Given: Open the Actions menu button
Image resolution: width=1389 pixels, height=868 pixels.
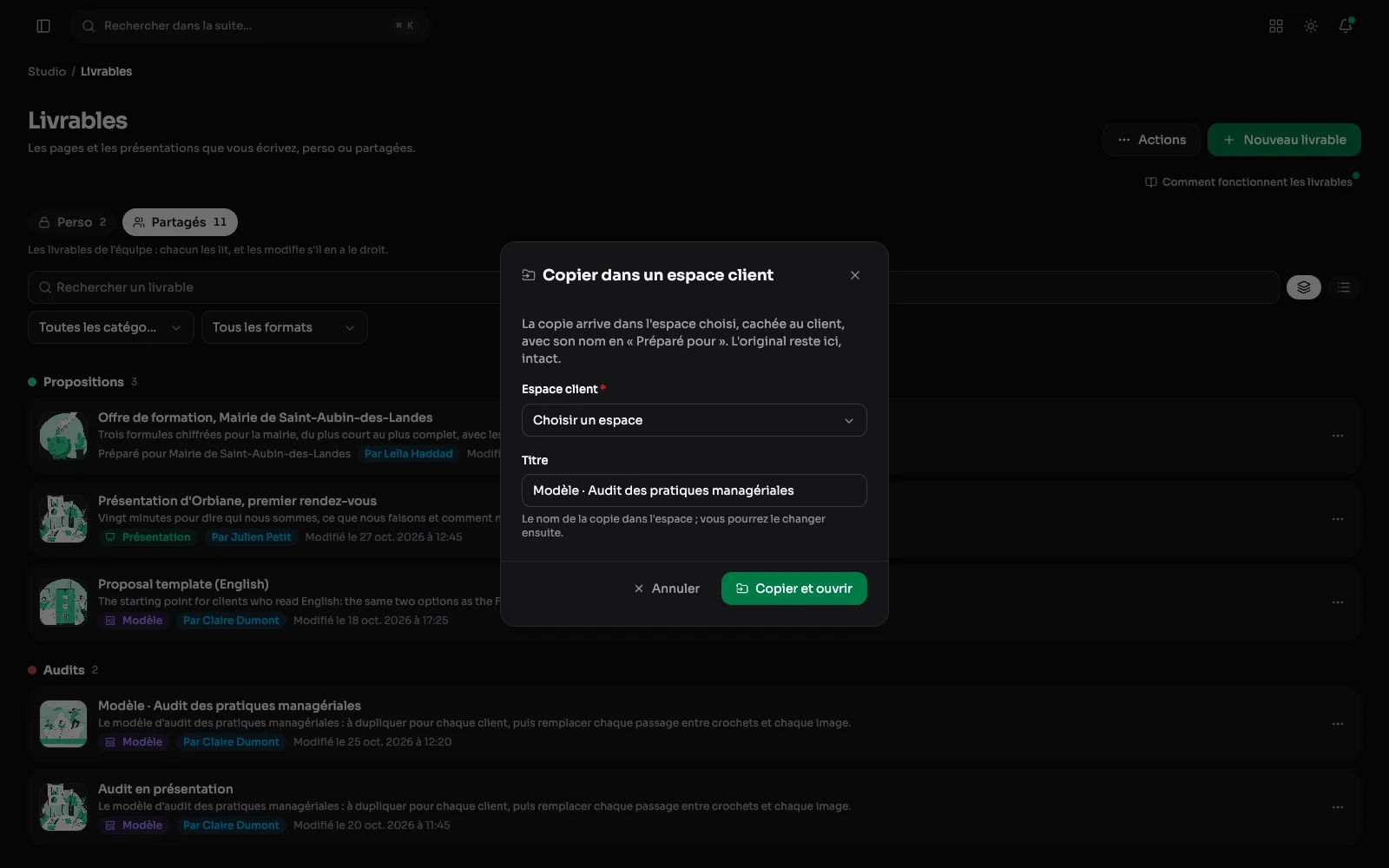Looking at the screenshot, I should tap(1152, 140).
